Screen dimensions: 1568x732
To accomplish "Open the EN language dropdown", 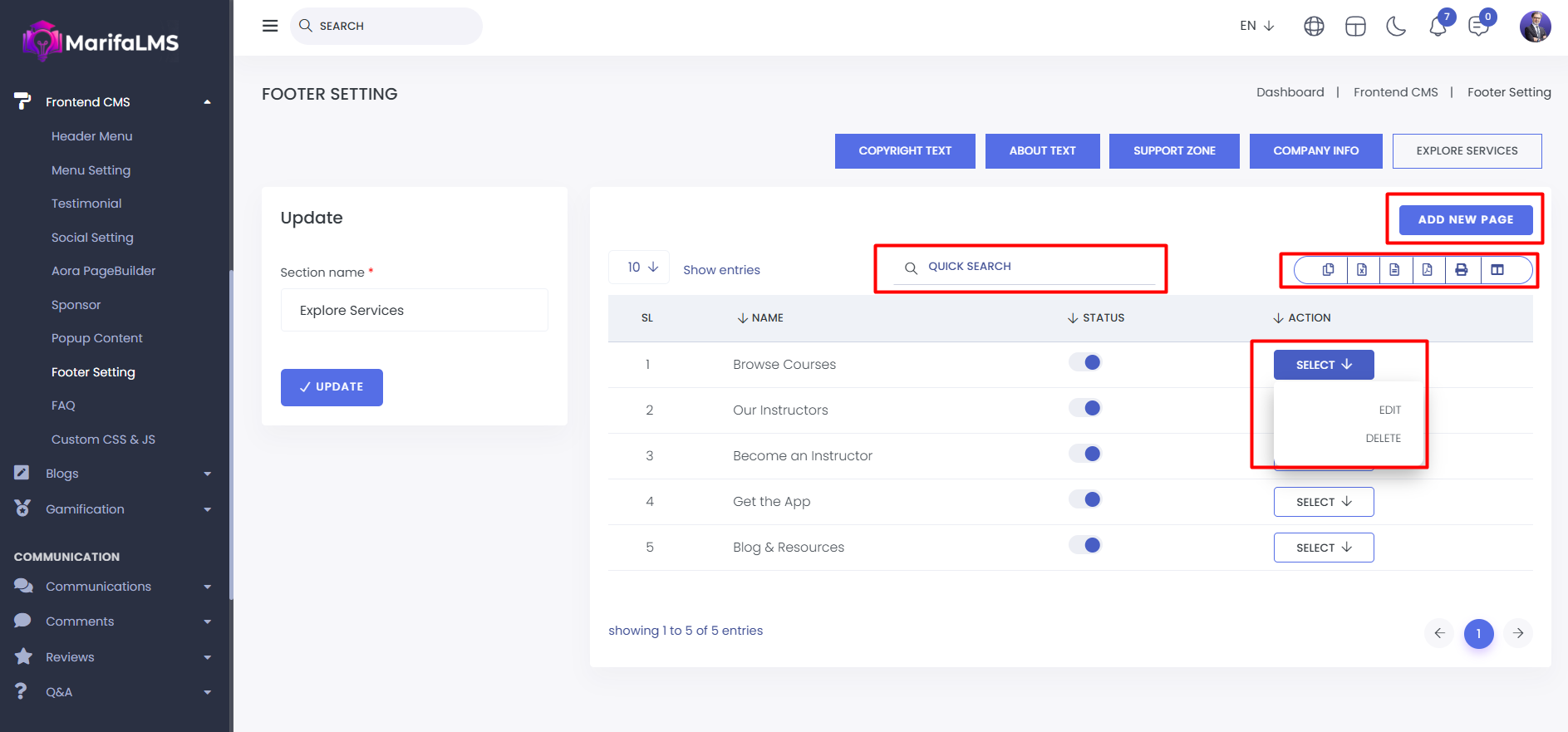I will click(x=1256, y=26).
